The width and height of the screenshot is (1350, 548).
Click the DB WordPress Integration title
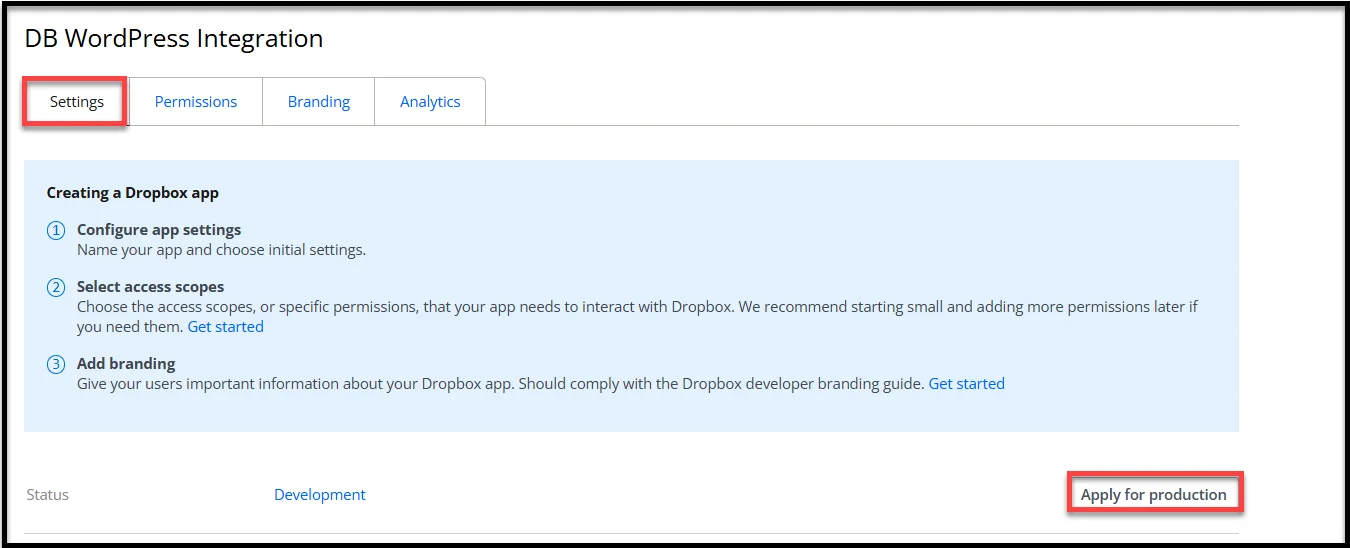(x=174, y=39)
